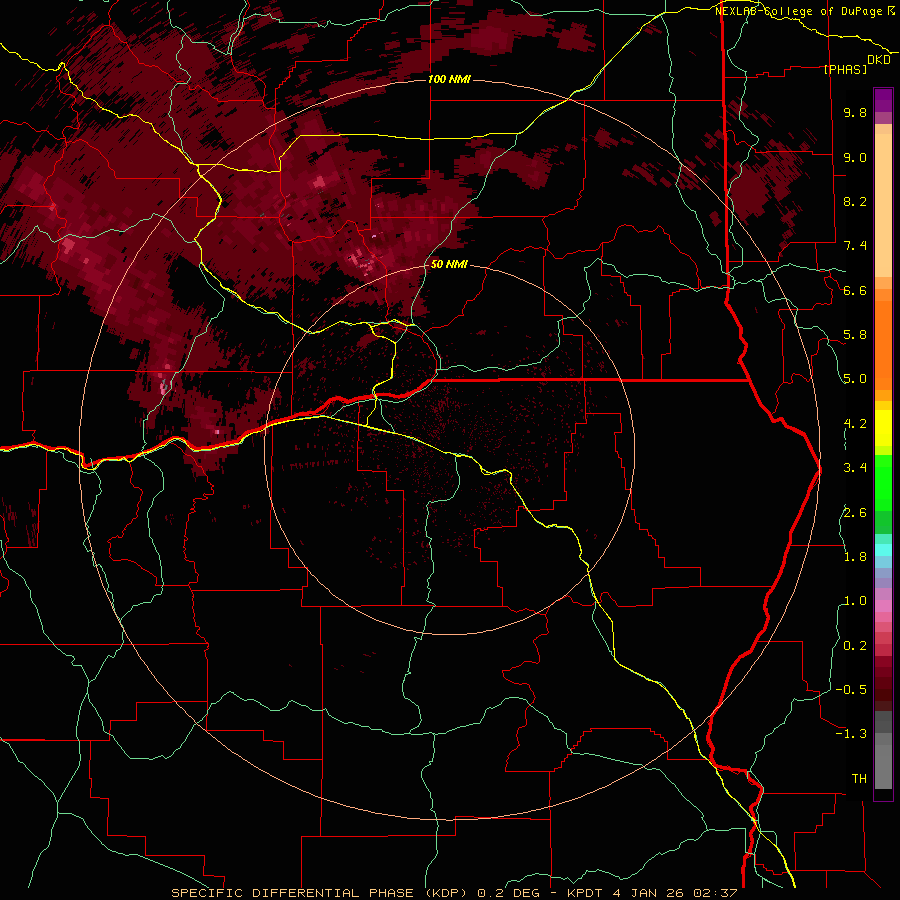Click the cyan segment of the color bar
900x900 pixels.
(x=883, y=550)
